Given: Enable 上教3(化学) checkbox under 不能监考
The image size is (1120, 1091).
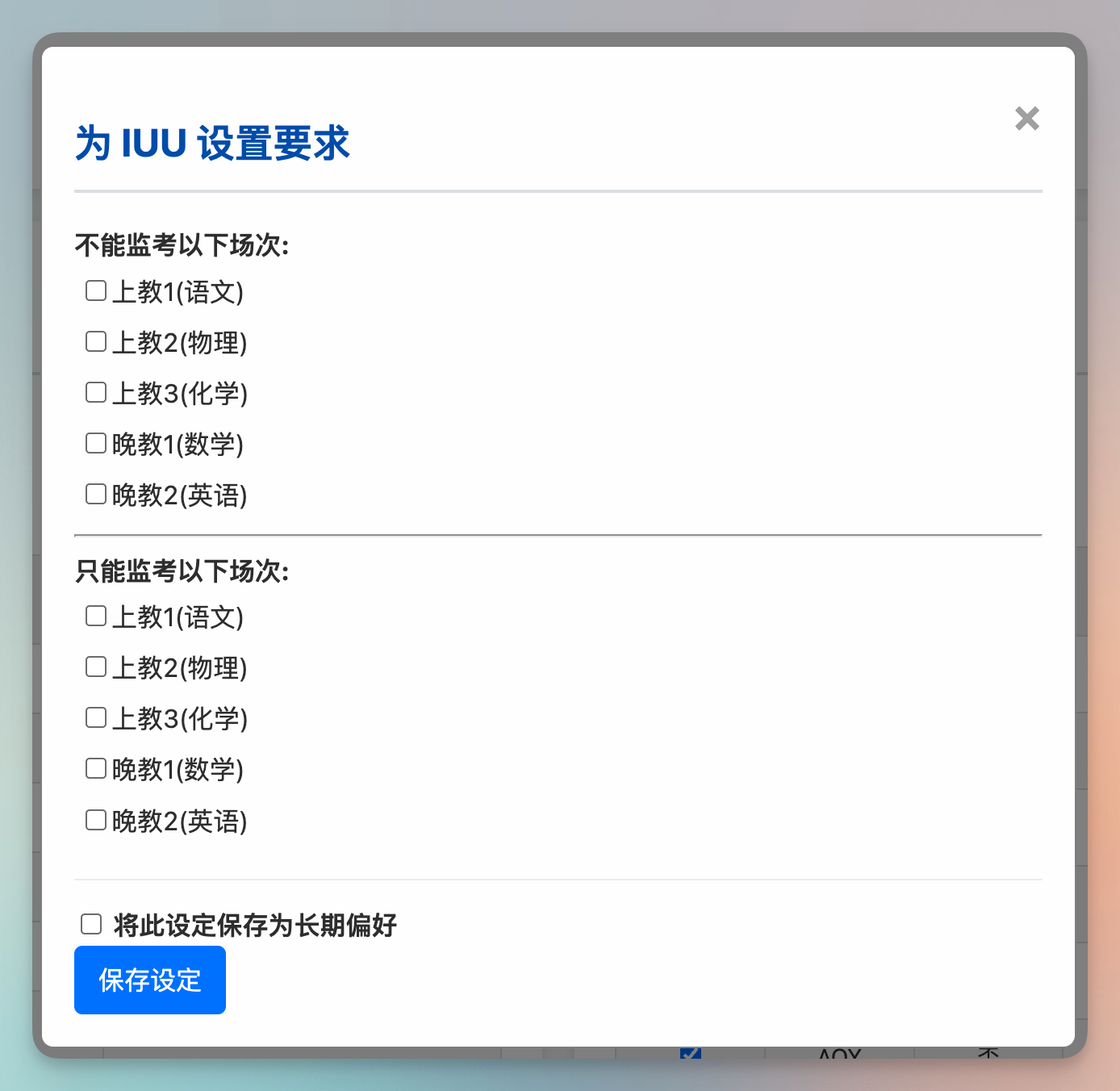Looking at the screenshot, I should click(x=96, y=392).
